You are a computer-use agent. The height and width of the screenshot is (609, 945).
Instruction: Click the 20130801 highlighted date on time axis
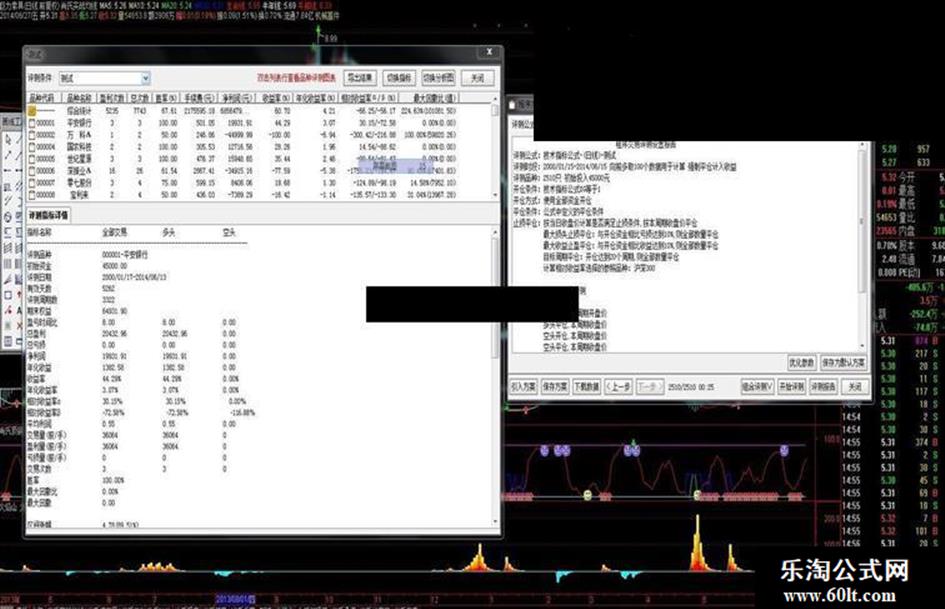pyautogui.click(x=236, y=599)
